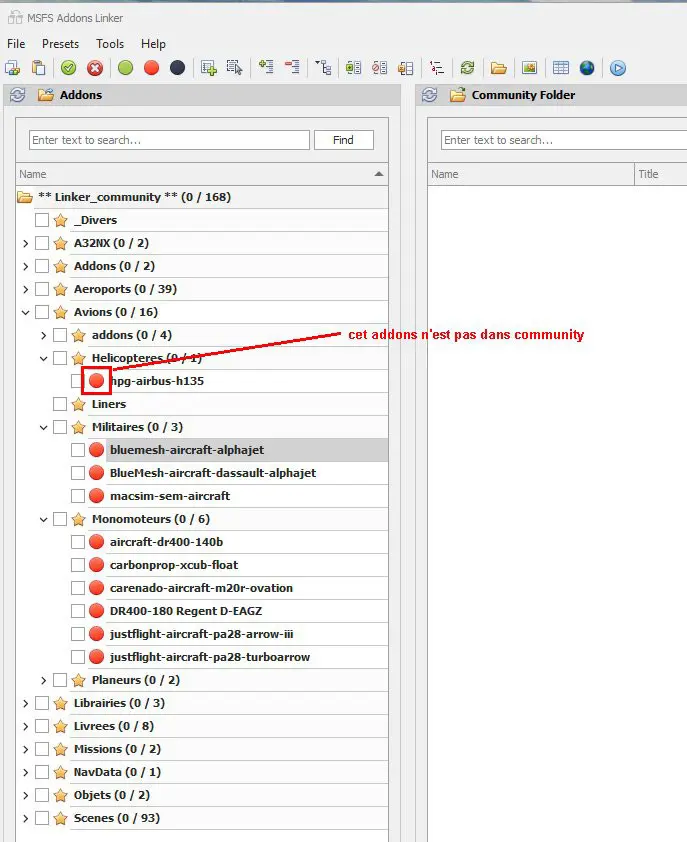Click the open folder toolbar icon

(498, 68)
